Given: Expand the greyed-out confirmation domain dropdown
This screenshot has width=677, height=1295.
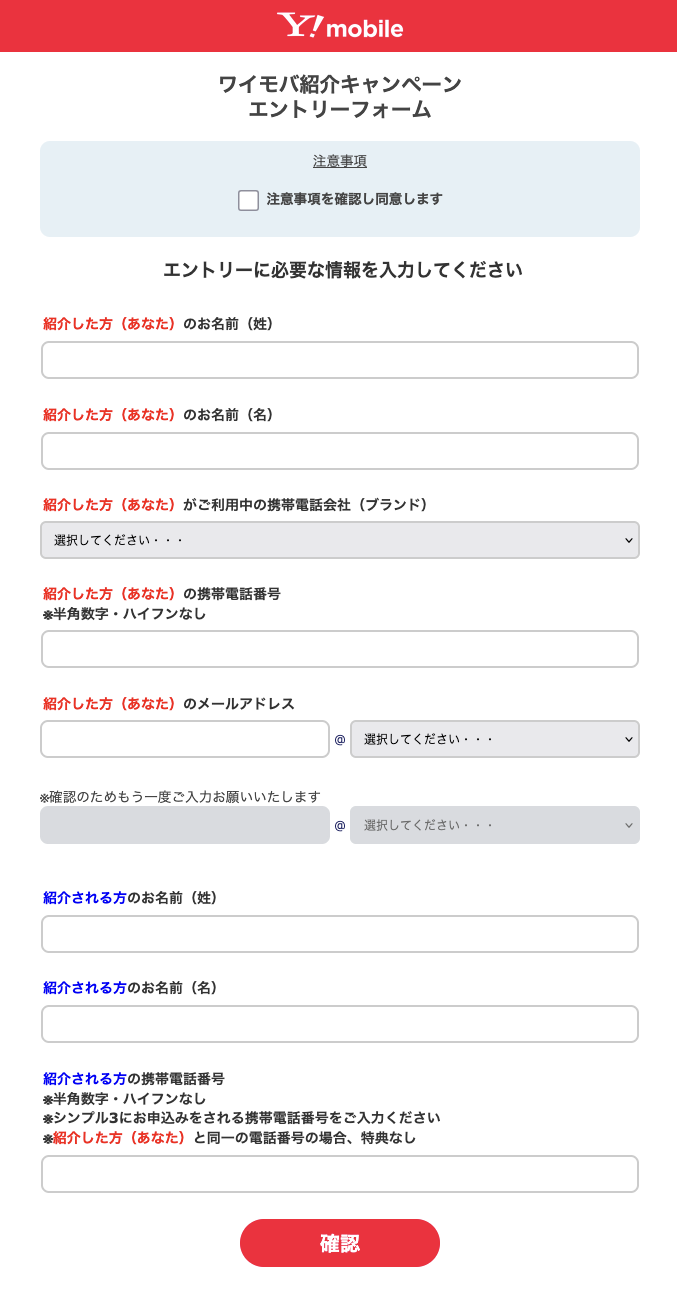Looking at the screenshot, I should click(x=495, y=825).
